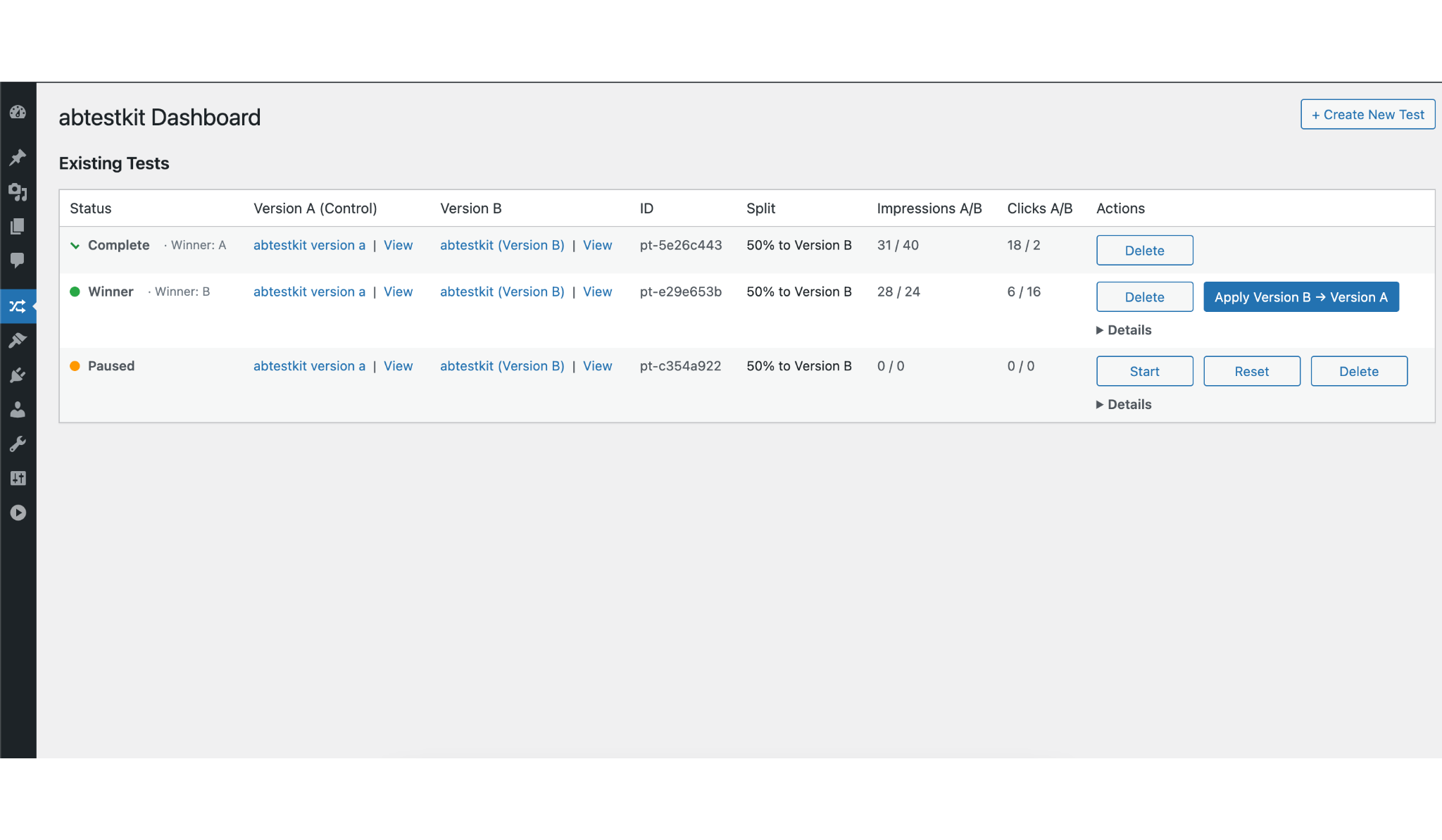
Task: Open Users with the person icon
Action: tap(18, 410)
